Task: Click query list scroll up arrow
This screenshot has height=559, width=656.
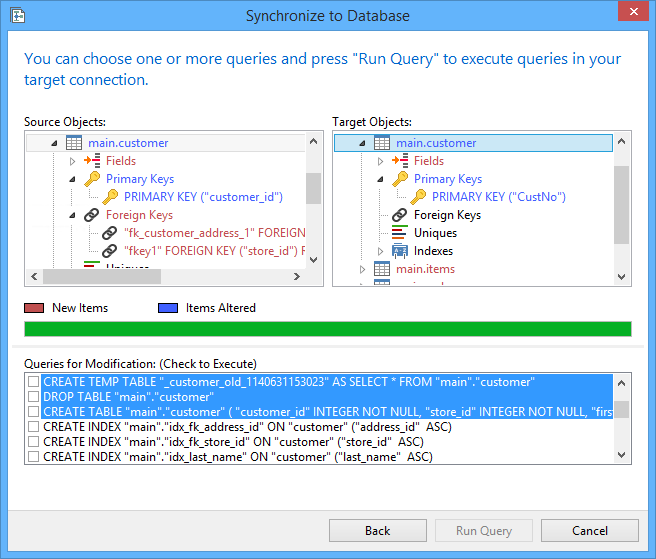Action: (622, 383)
